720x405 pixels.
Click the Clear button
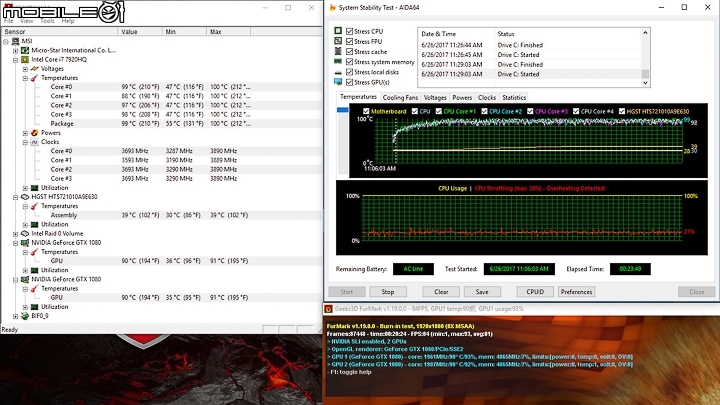(441, 292)
